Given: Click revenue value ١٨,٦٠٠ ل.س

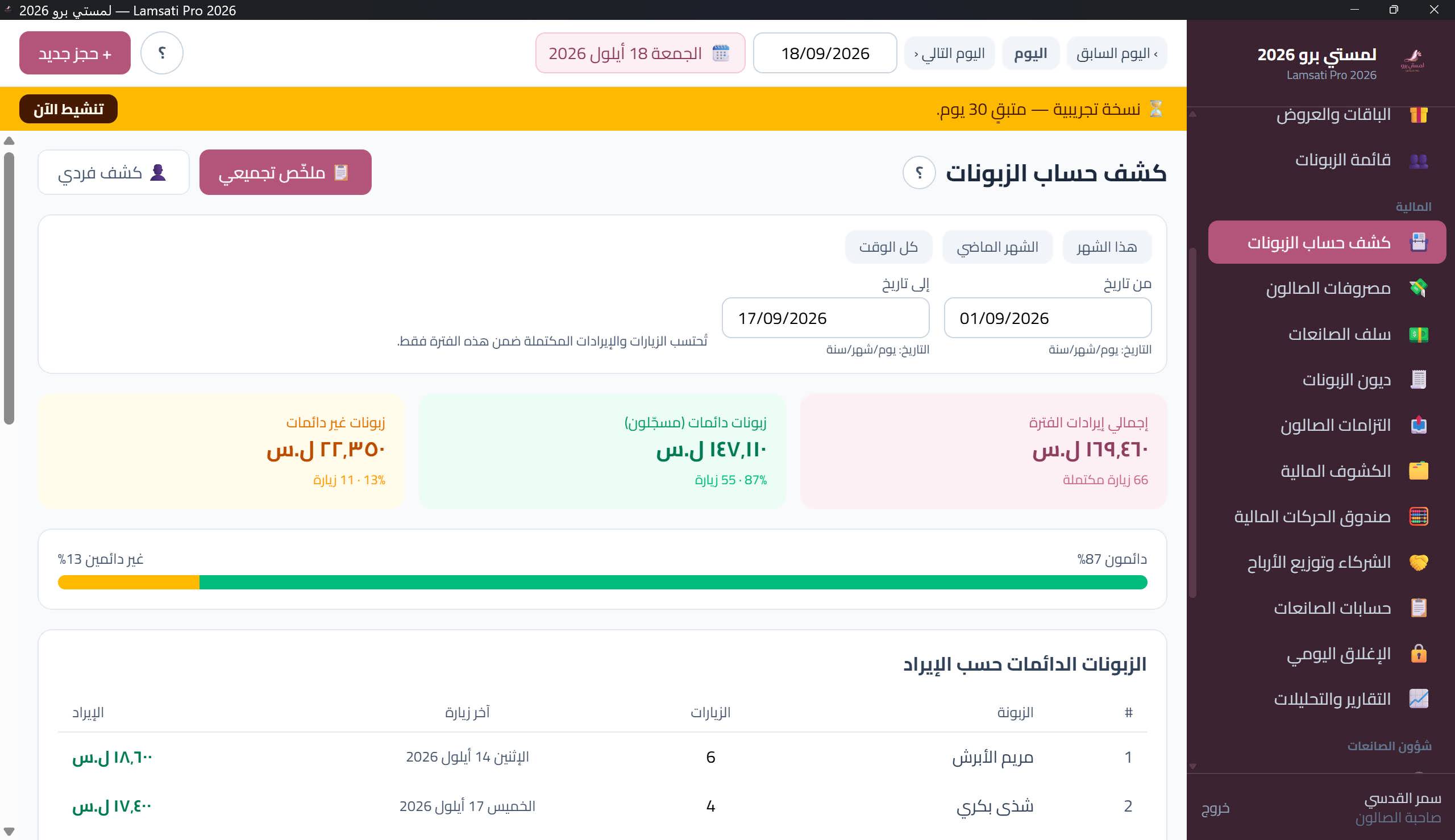Looking at the screenshot, I should (x=113, y=758).
